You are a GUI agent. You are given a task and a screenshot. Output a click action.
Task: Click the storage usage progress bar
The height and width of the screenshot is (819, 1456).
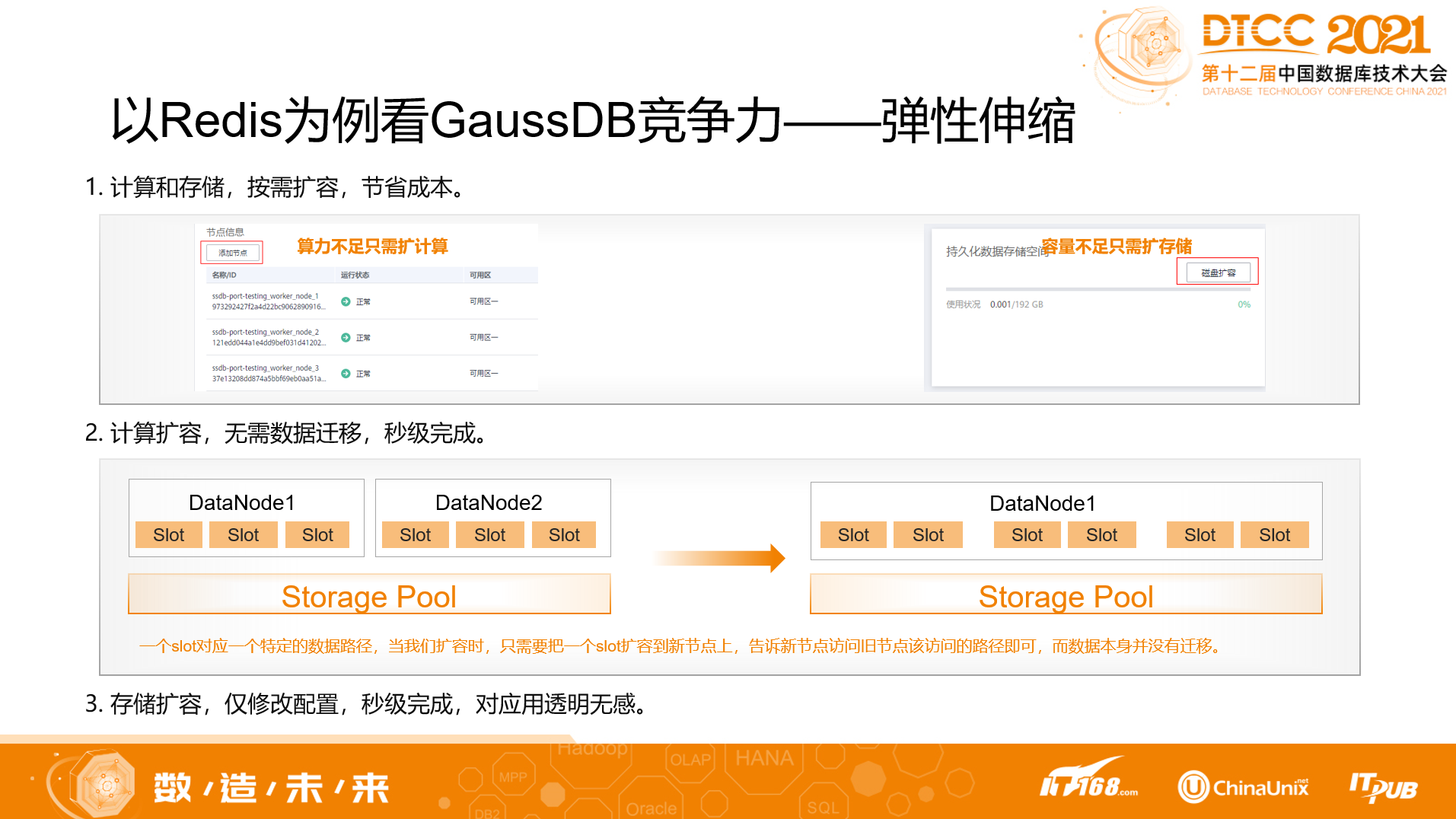pyautogui.click(x=1096, y=289)
